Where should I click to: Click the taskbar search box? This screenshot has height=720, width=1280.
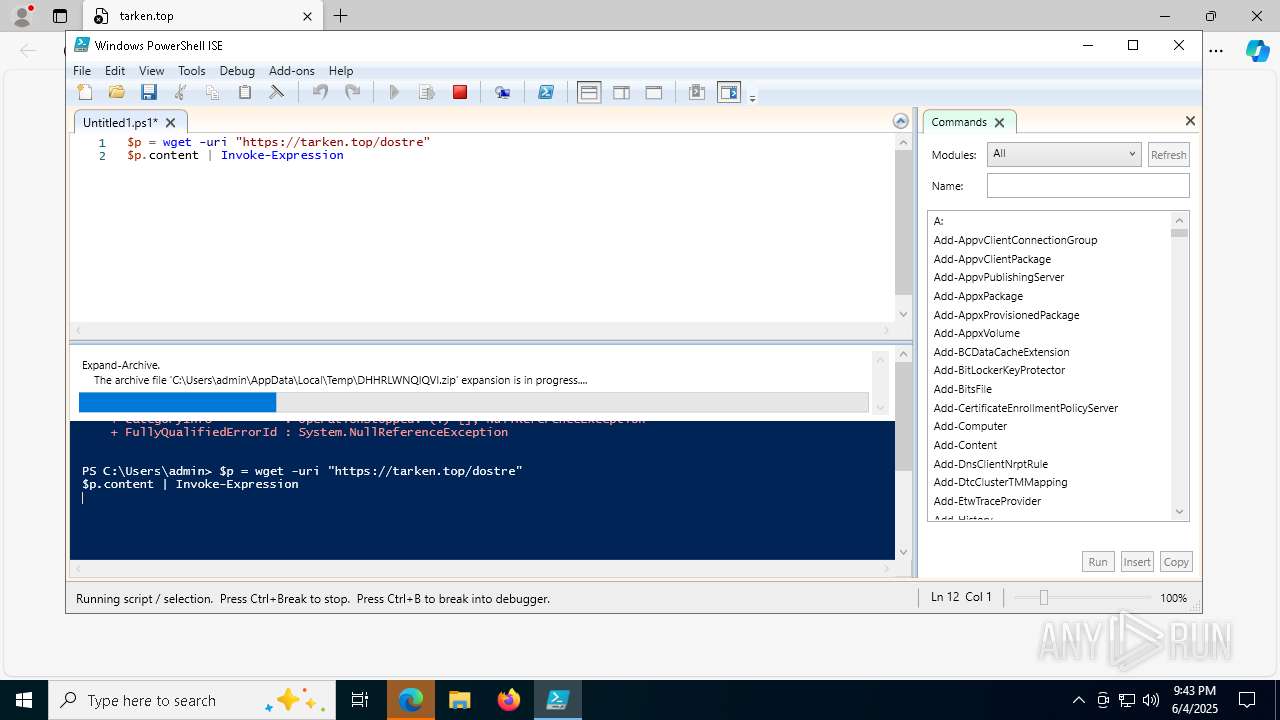click(x=192, y=700)
